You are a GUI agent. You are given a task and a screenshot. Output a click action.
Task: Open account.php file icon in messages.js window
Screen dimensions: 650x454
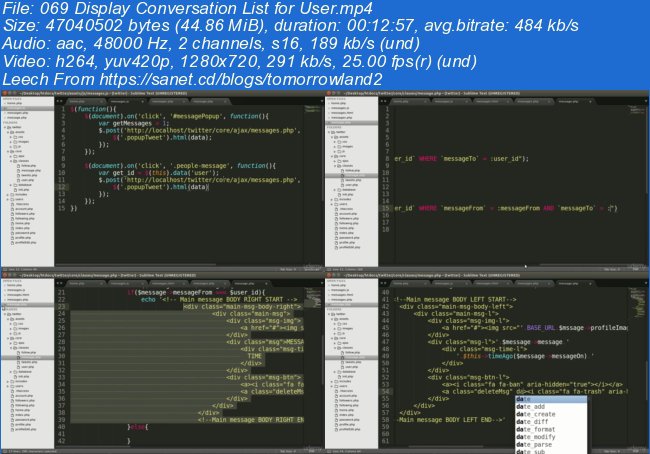(x=12, y=209)
